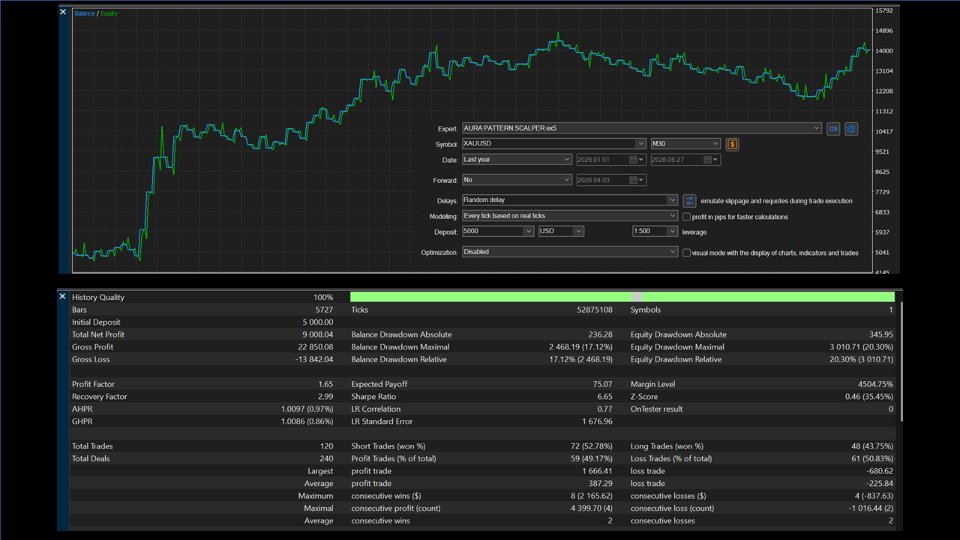Open the Modelling dropdown
960x540 pixels.
coord(570,216)
